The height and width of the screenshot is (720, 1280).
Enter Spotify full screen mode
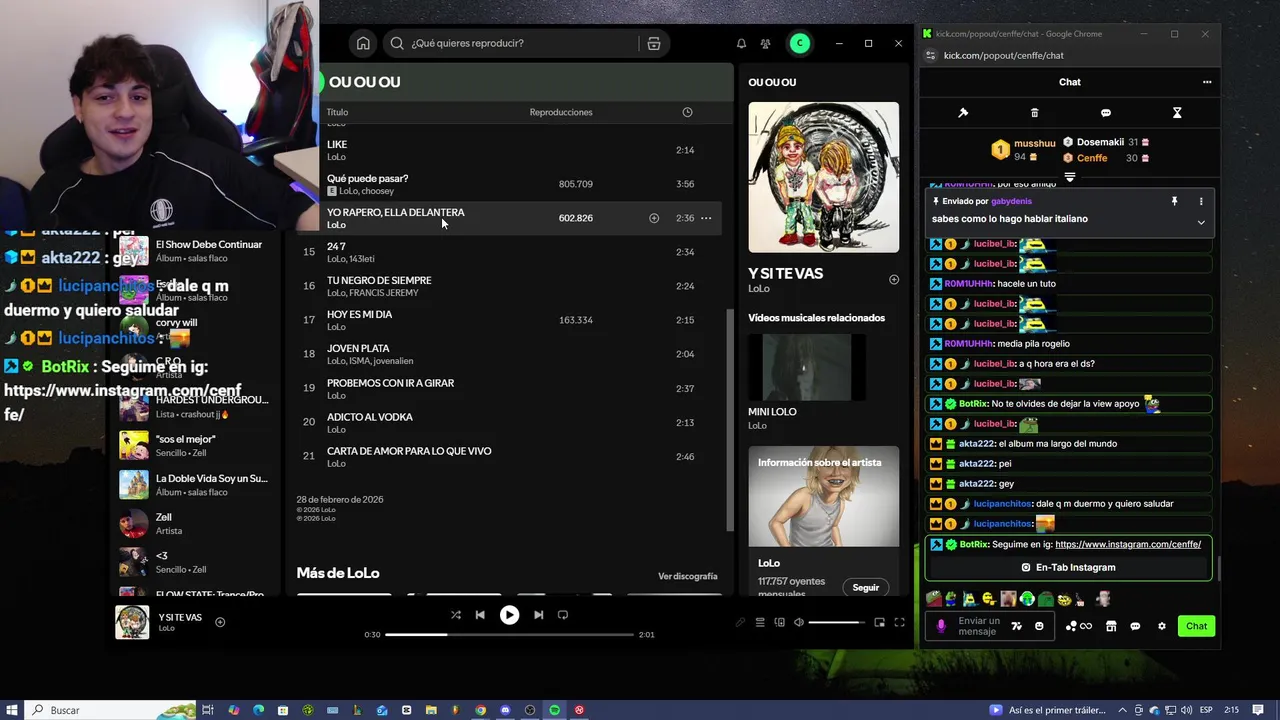pos(899,622)
